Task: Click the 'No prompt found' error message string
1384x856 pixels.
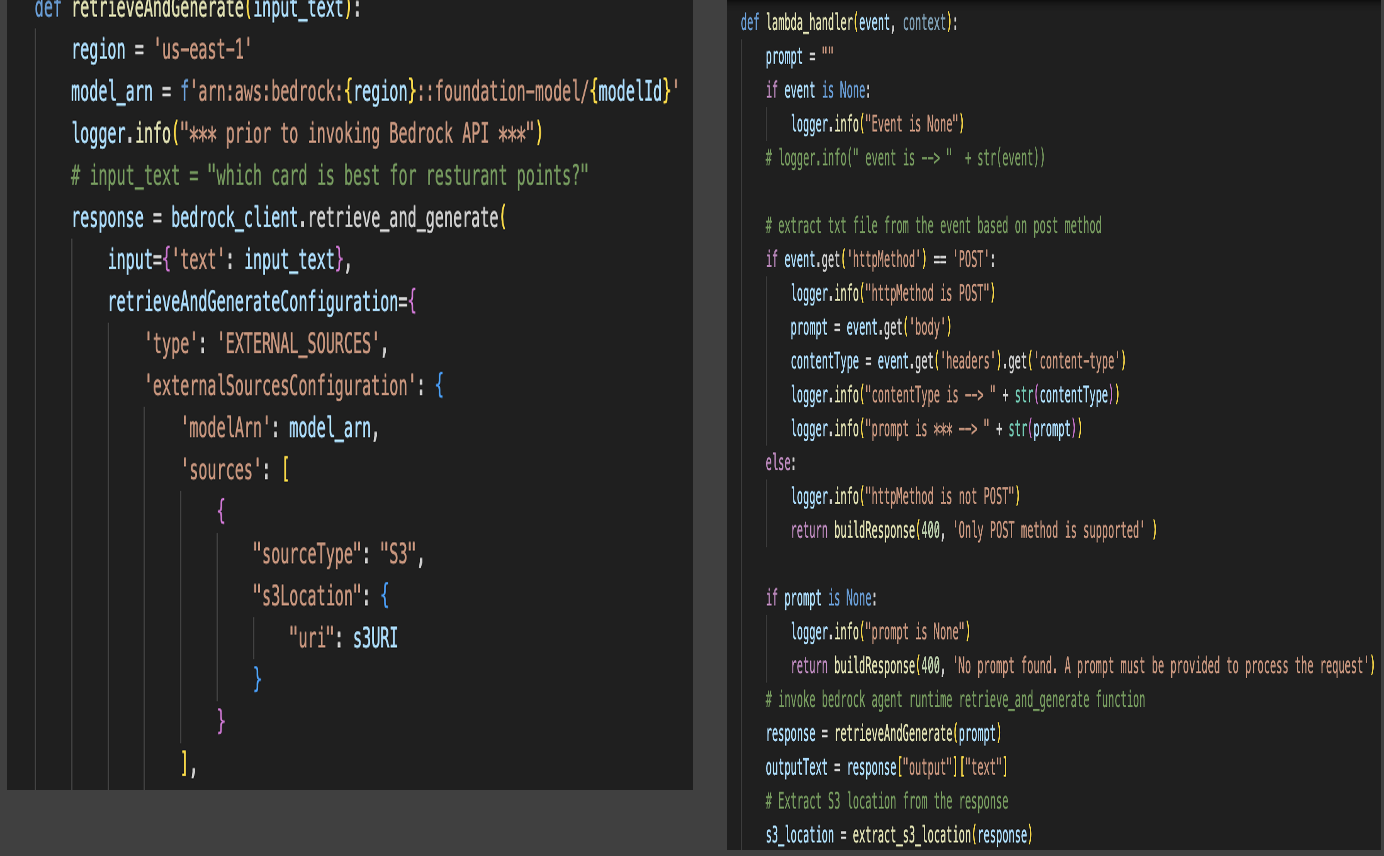Action: [x=1160, y=666]
